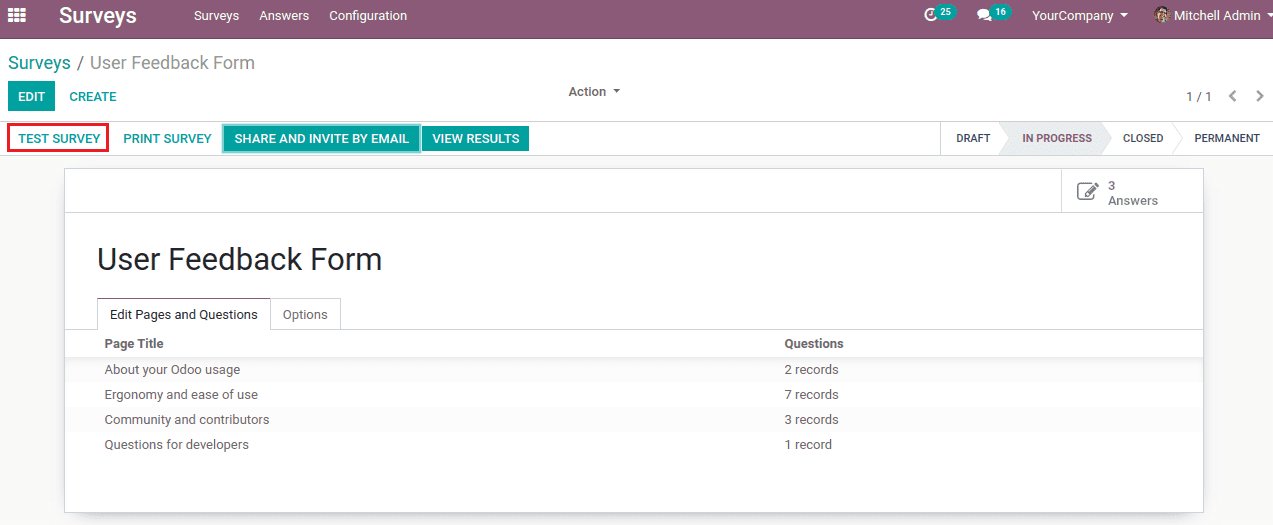
Task: Click the Surveys app title
Action: click(98, 16)
